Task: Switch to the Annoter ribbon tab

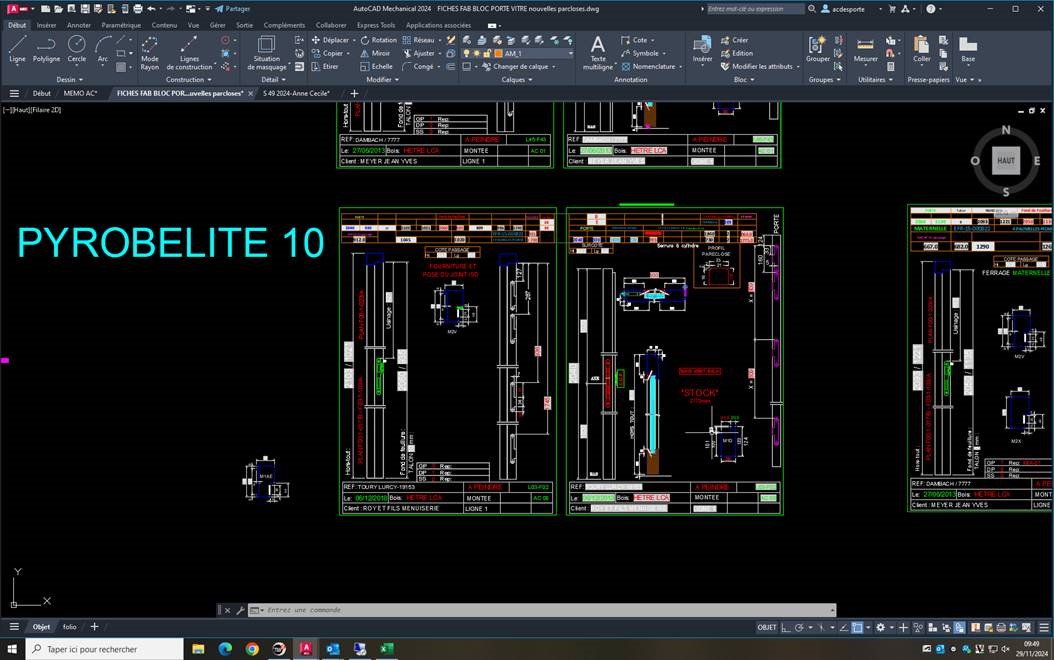Action: [79, 25]
